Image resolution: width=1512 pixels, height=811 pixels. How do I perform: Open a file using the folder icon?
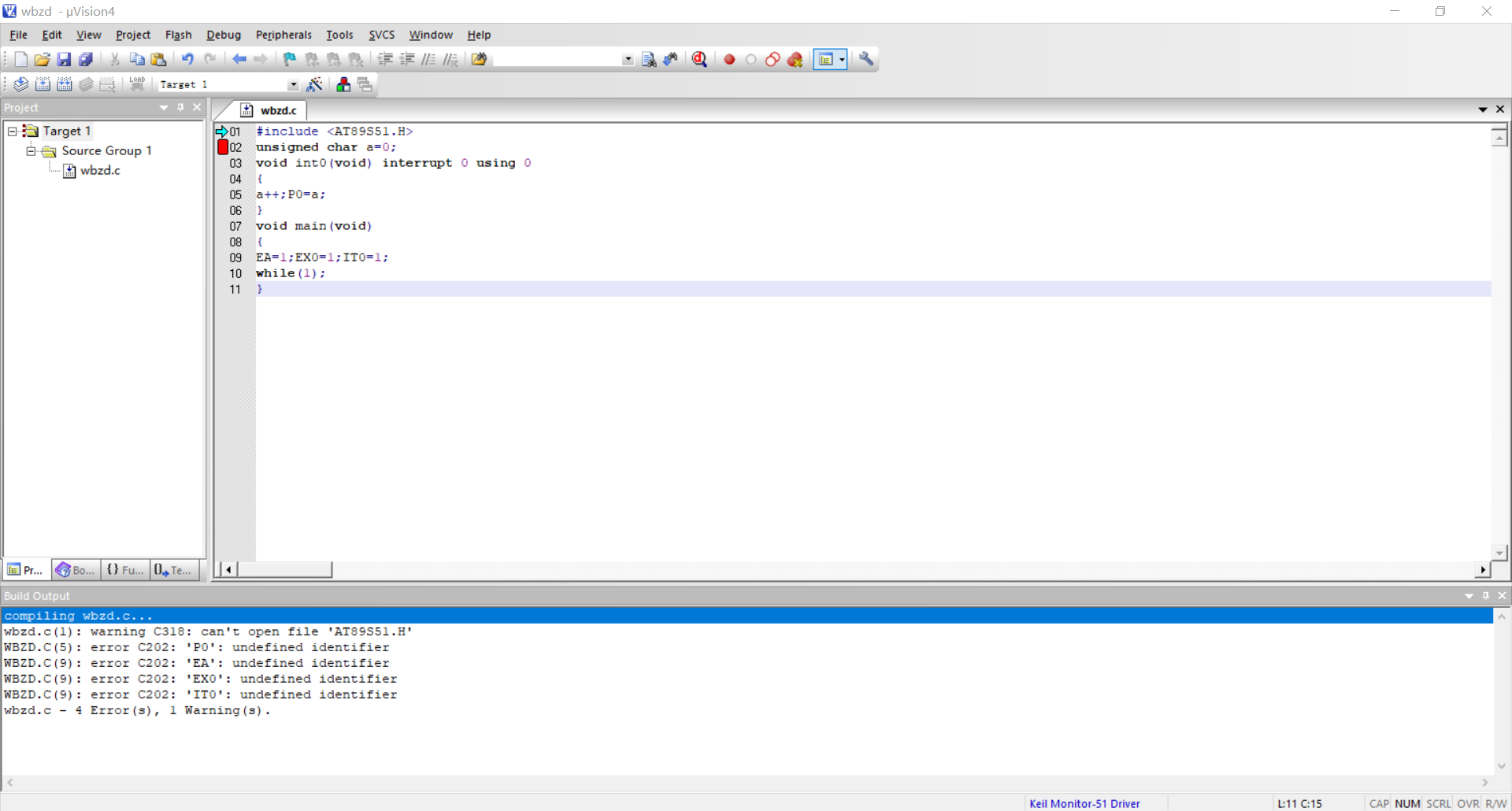click(x=43, y=59)
